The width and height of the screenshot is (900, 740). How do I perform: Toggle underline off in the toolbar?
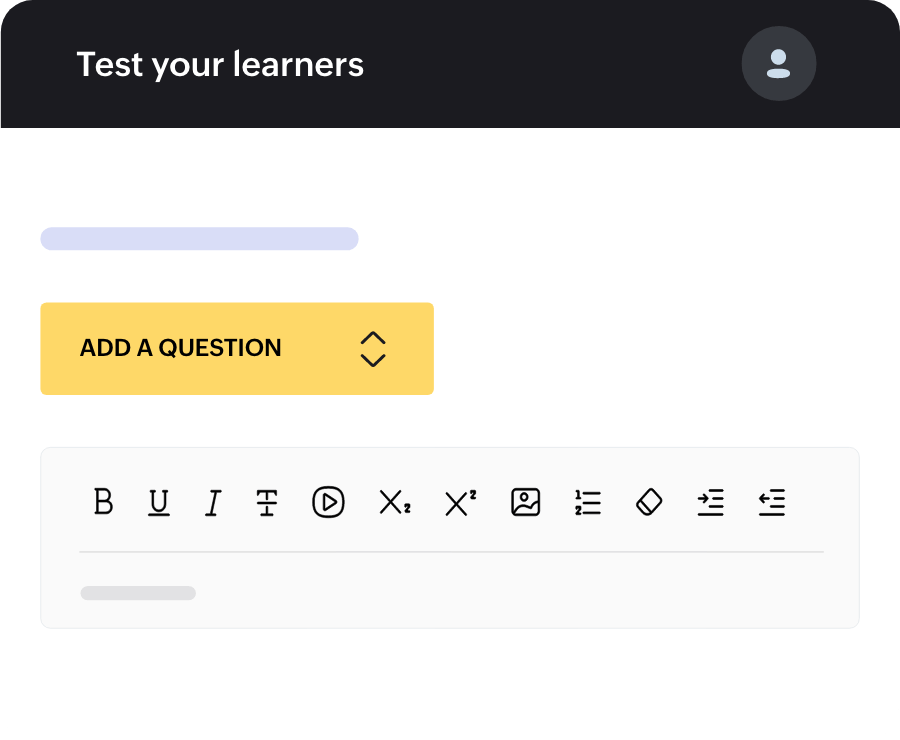158,503
